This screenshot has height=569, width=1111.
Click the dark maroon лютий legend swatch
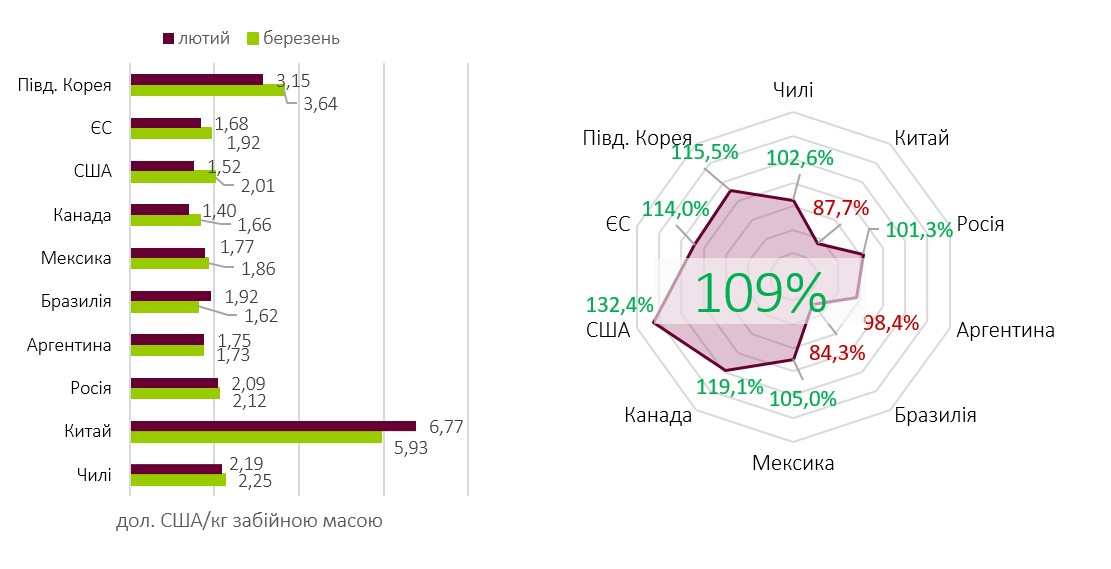pyautogui.click(x=168, y=39)
